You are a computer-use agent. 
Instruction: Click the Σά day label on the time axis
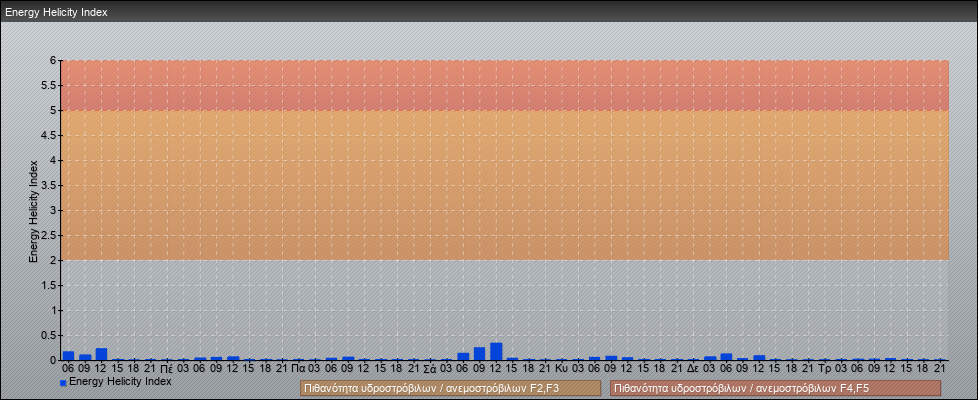click(430, 369)
